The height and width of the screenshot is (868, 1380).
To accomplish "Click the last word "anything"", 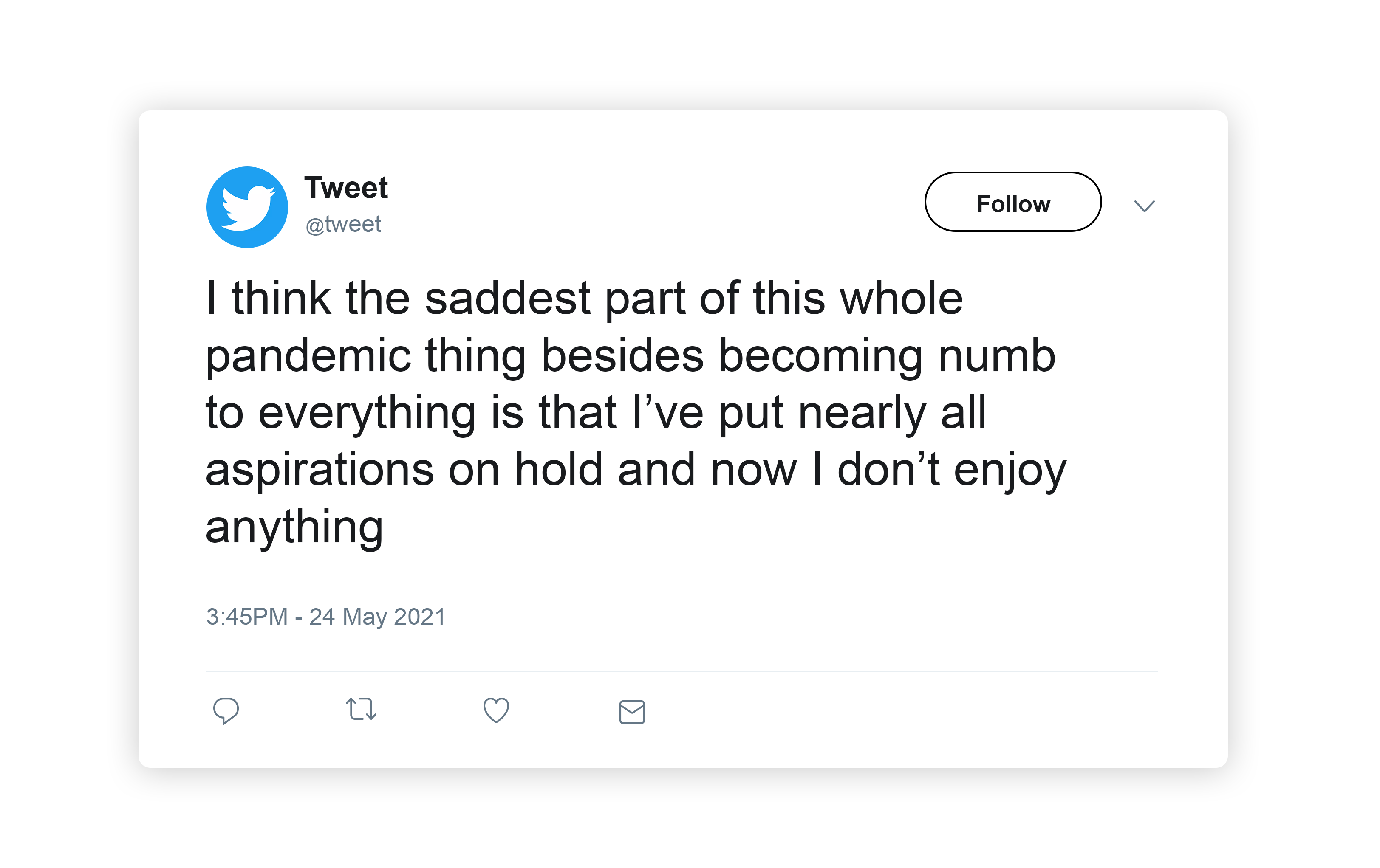I will coord(294,527).
